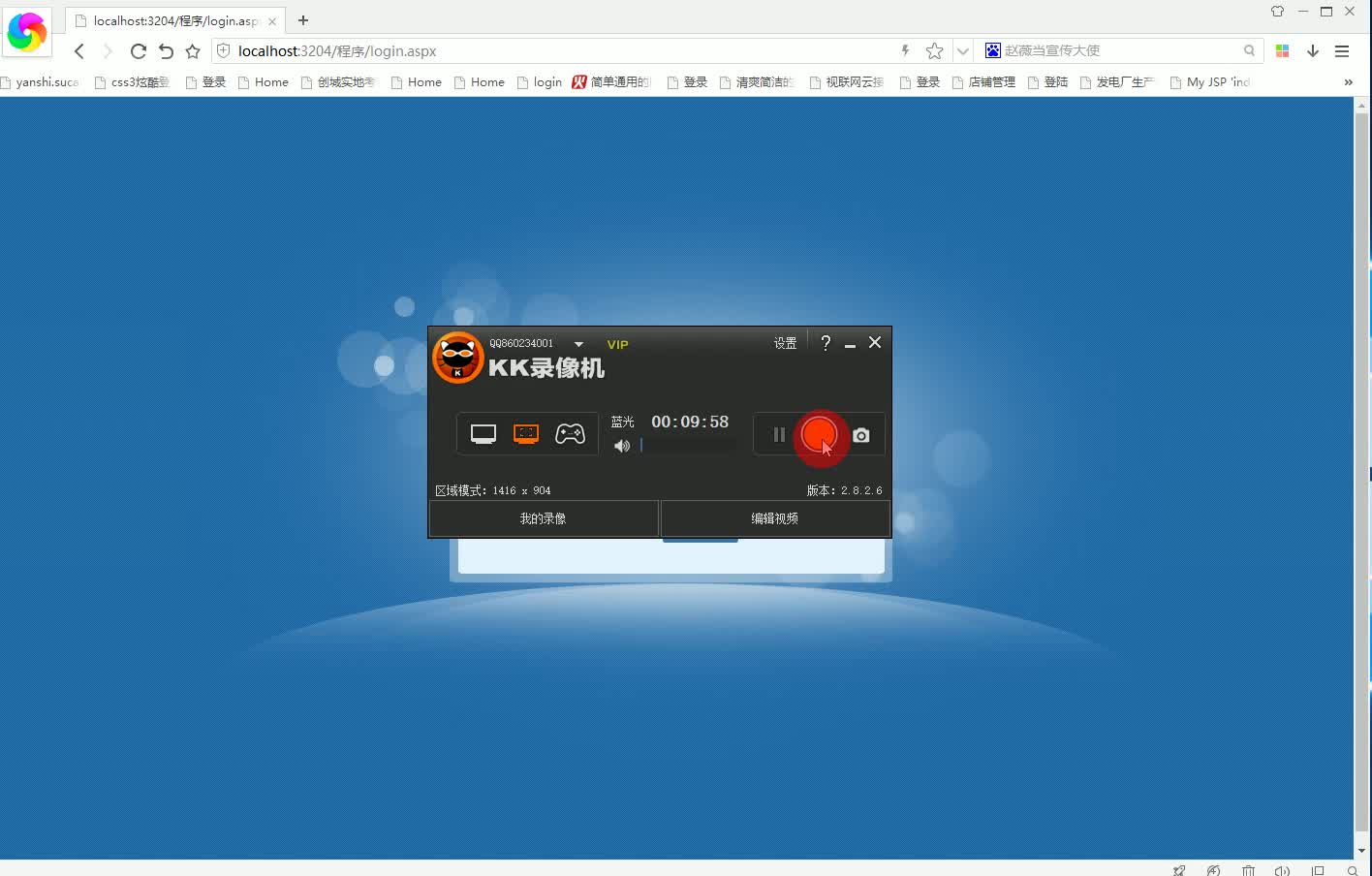Viewport: 1372px width, 876px height.
Task: Click the 版本: 2.8.2.6 version text
Action: (845, 490)
